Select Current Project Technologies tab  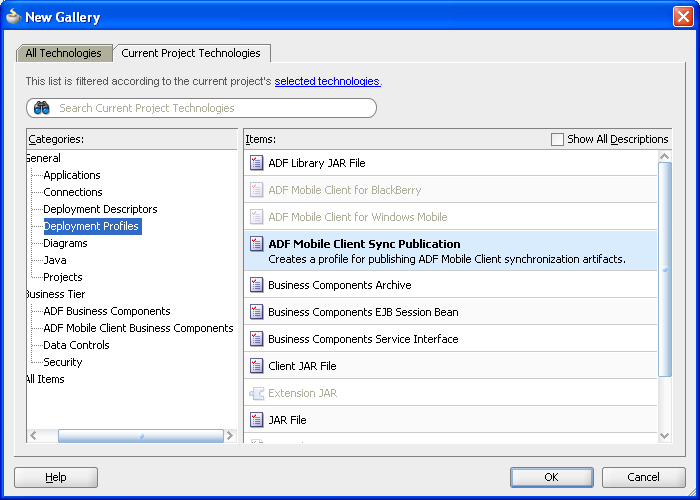(191, 53)
